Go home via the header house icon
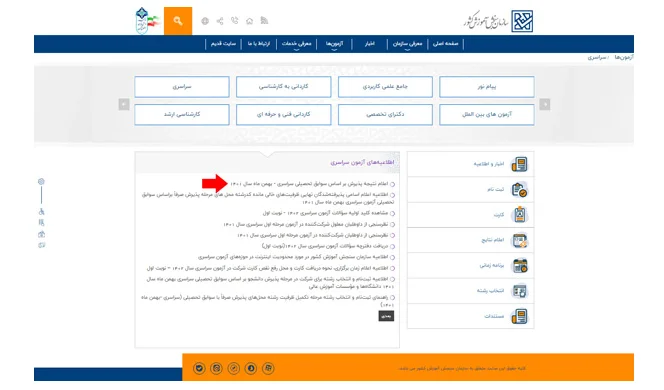Viewport: 664px width, 390px height. point(249,21)
